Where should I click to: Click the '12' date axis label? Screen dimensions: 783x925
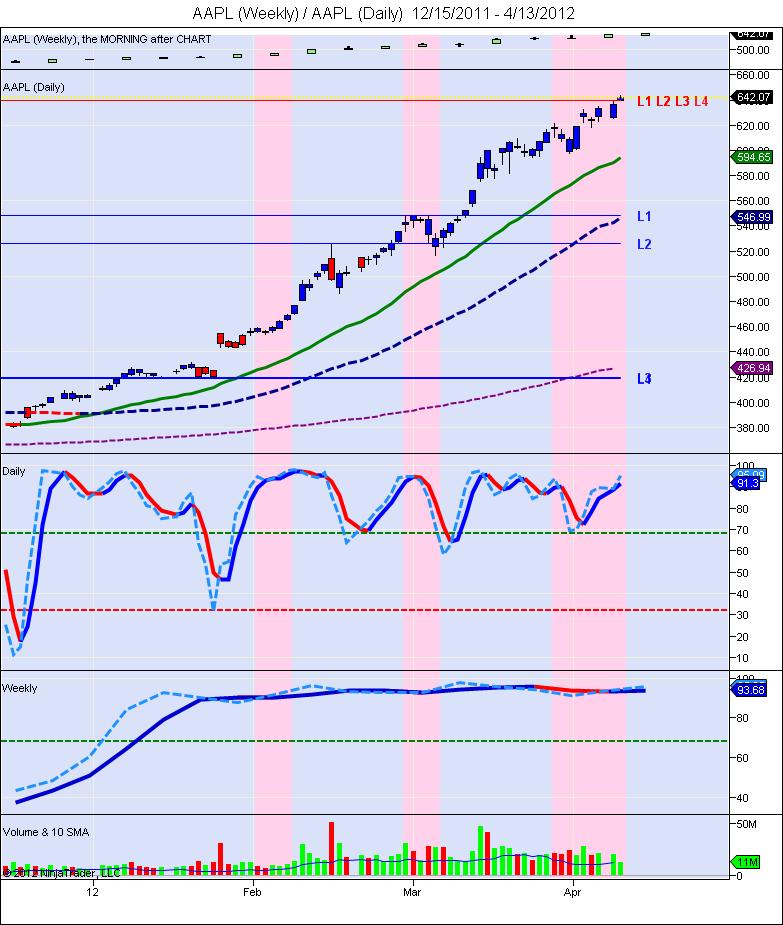(92, 892)
